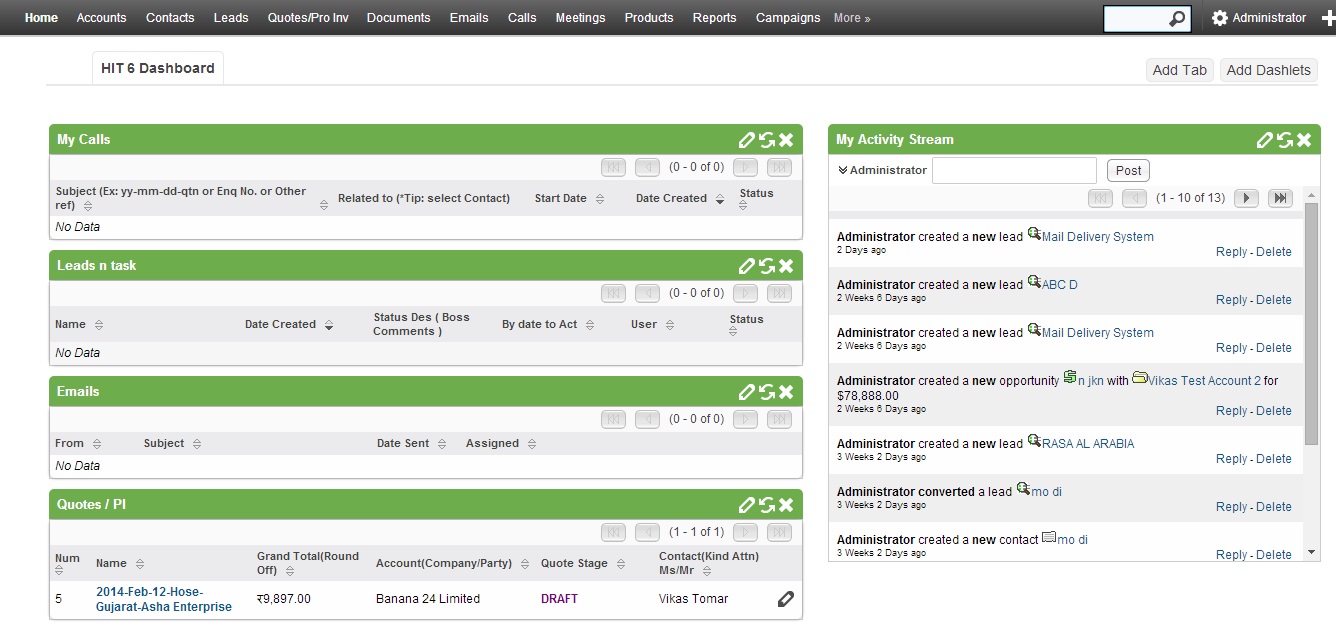Click the global search input box
The image size is (1336, 641).
tap(1135, 18)
